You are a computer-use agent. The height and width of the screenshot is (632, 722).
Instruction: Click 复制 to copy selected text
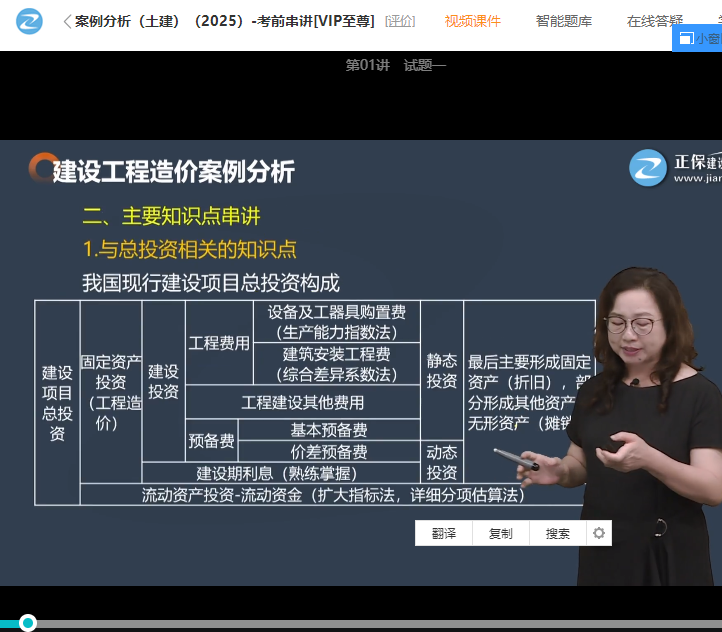pyautogui.click(x=500, y=534)
